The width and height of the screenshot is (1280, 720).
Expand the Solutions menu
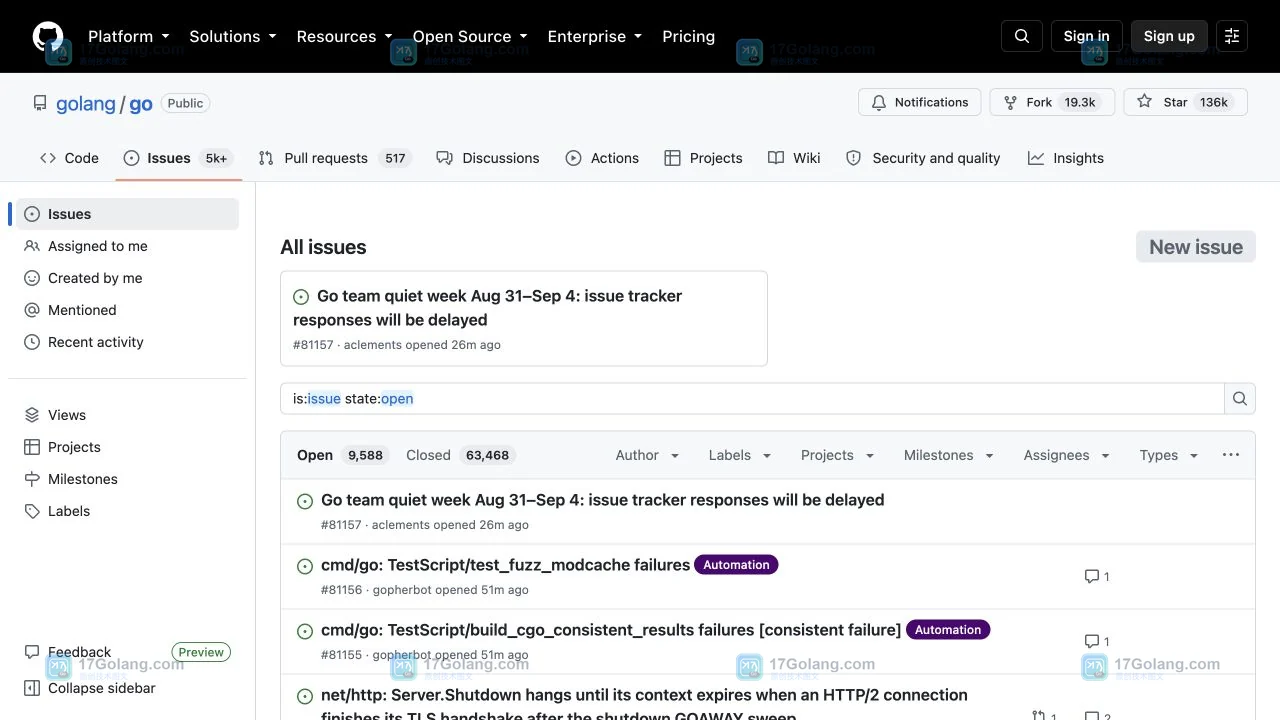pyautogui.click(x=233, y=36)
